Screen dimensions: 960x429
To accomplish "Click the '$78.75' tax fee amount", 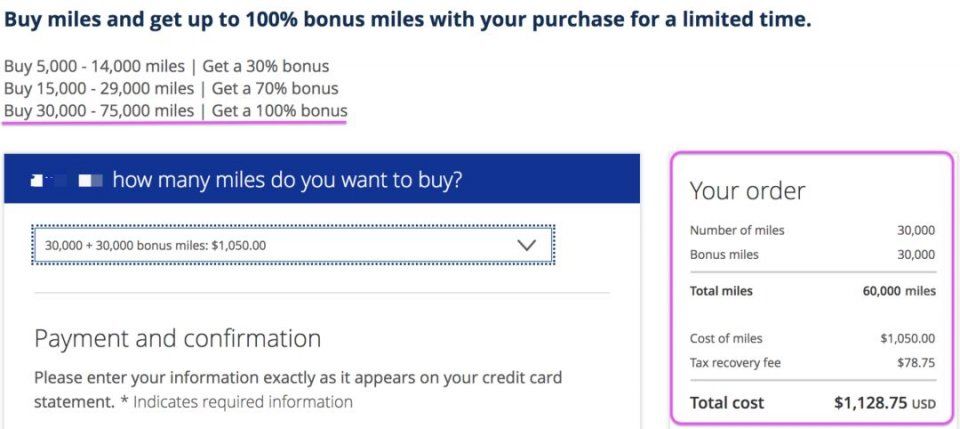I will [916, 362].
